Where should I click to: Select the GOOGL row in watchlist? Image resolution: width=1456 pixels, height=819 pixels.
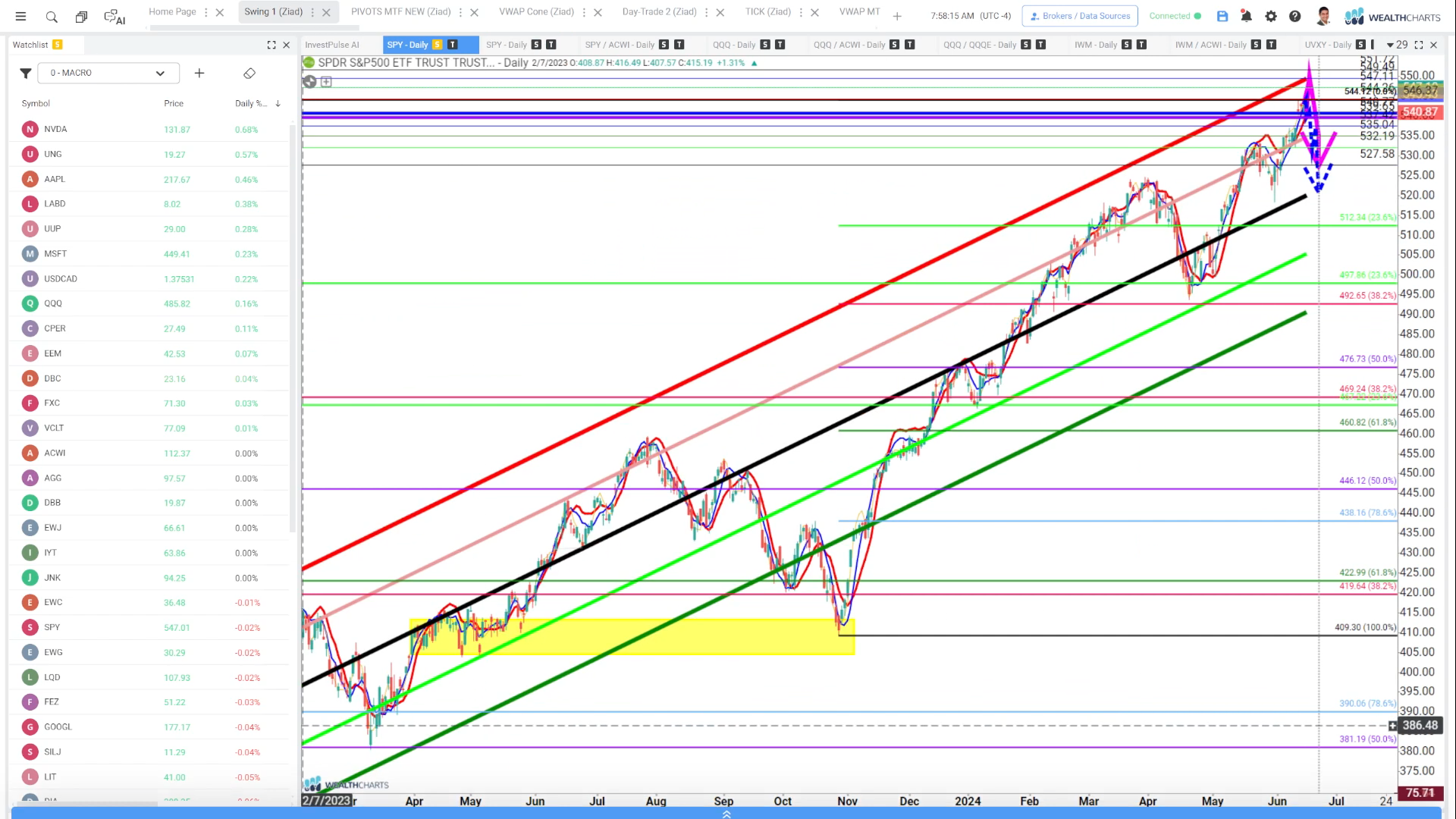pos(149,727)
